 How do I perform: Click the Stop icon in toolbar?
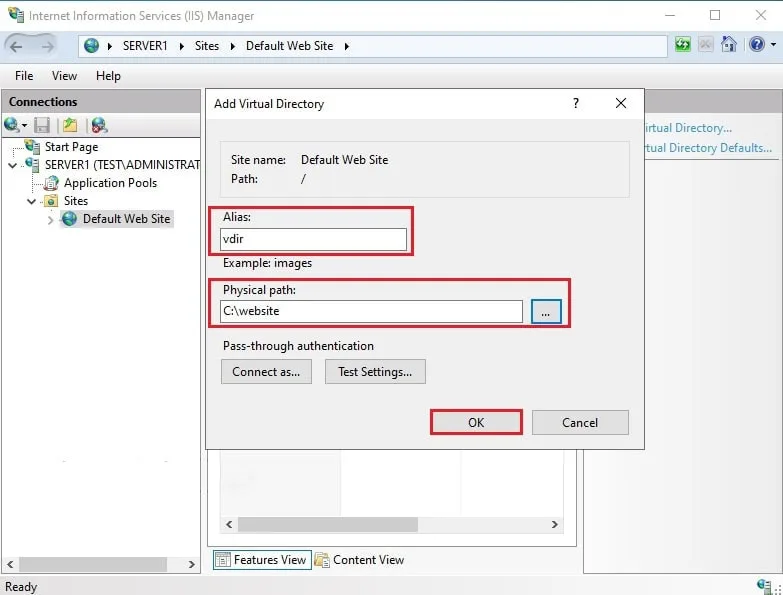[x=705, y=44]
